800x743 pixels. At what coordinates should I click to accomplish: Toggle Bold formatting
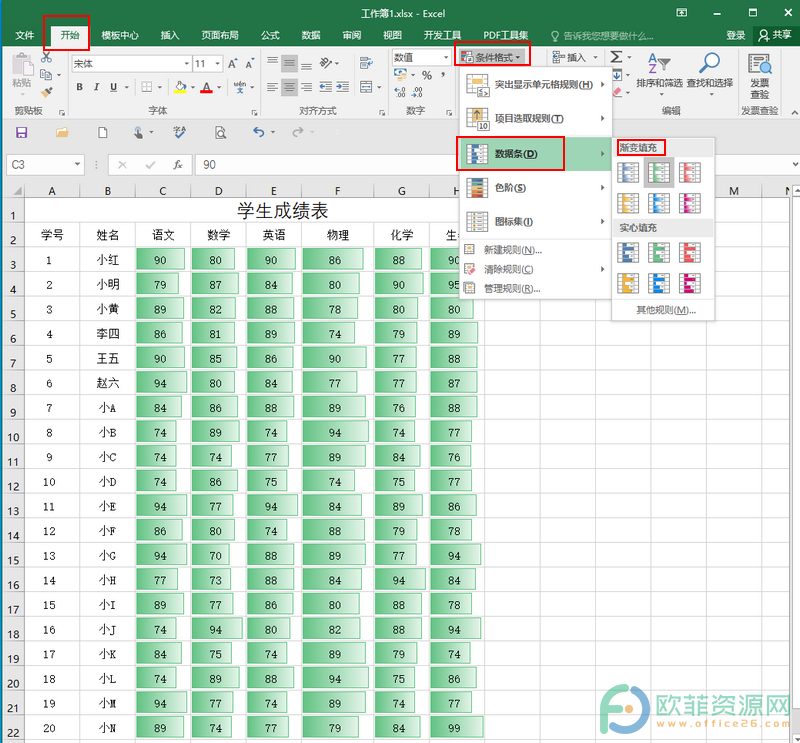80,87
